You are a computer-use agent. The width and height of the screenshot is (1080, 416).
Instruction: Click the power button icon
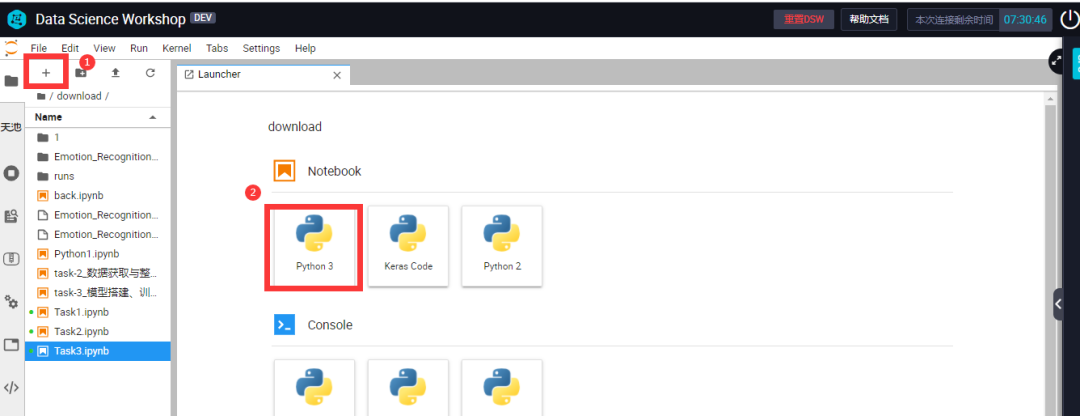click(1070, 20)
